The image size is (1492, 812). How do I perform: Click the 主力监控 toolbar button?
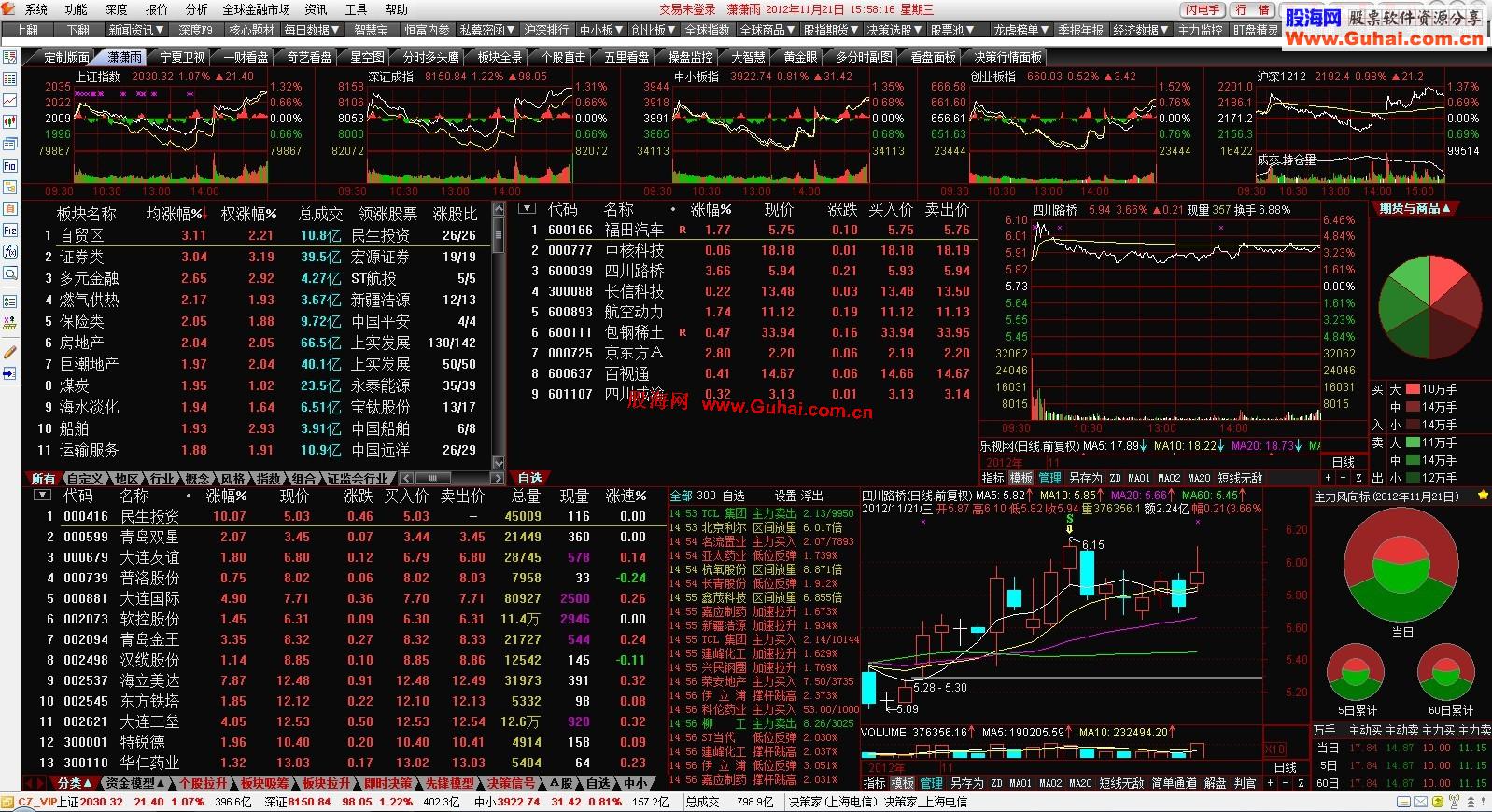point(1200,30)
